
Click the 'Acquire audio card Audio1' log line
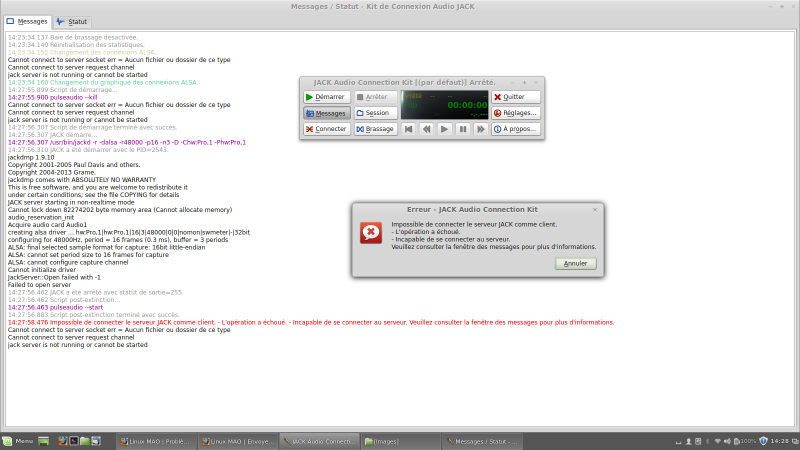coord(47,224)
